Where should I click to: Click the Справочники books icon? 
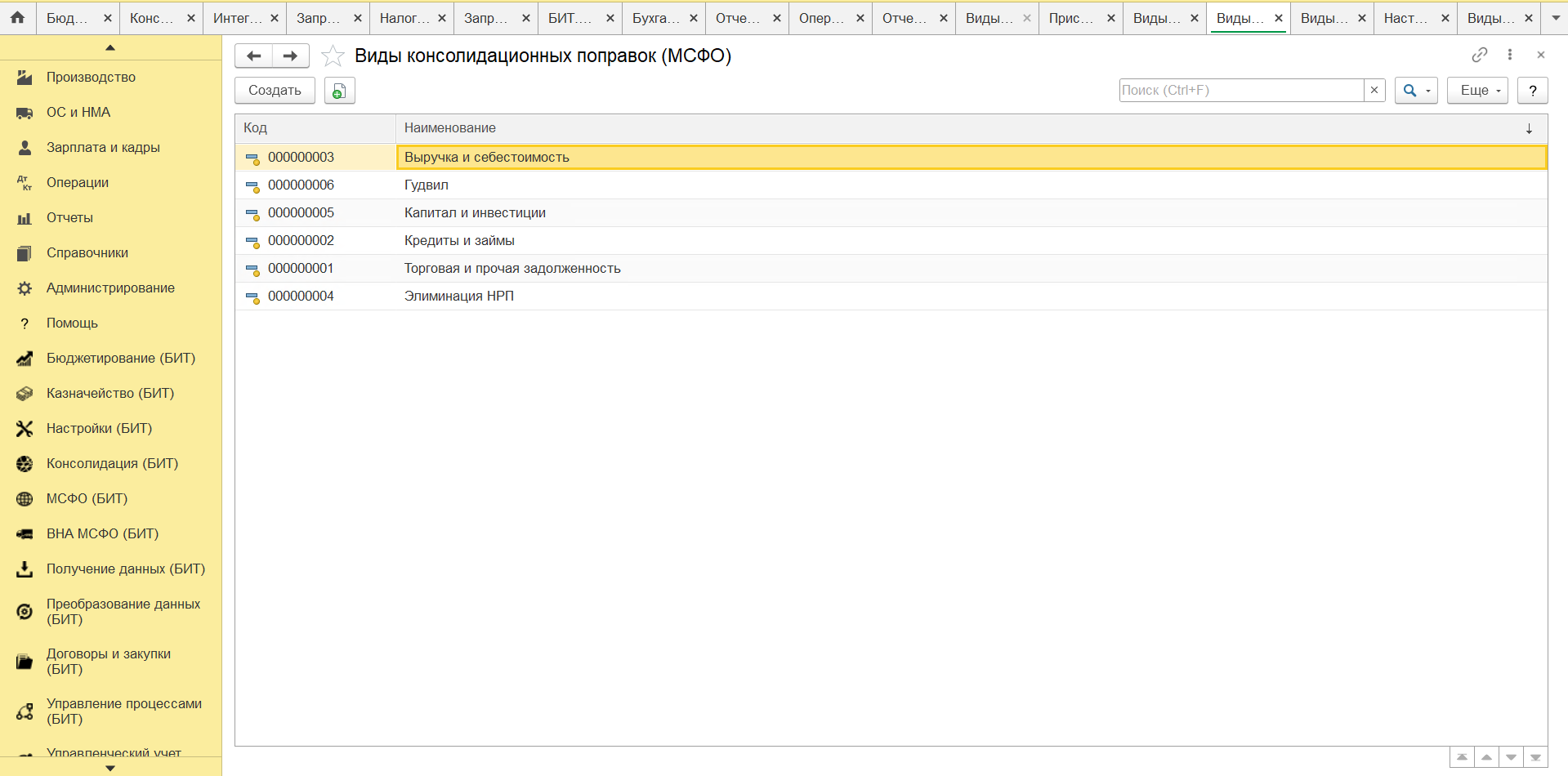[25, 253]
